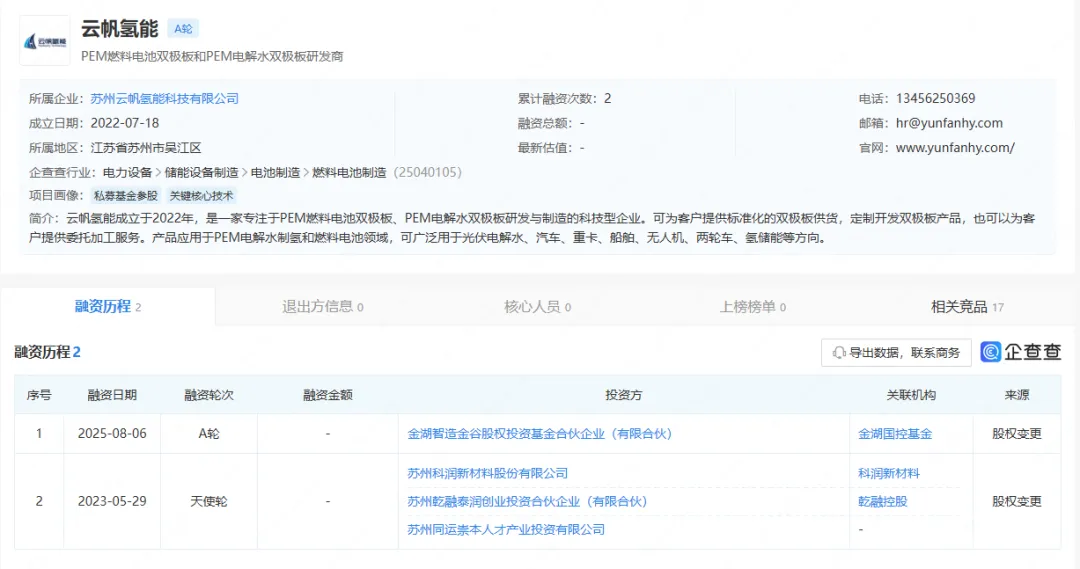Click the 序号 column header

(39, 395)
